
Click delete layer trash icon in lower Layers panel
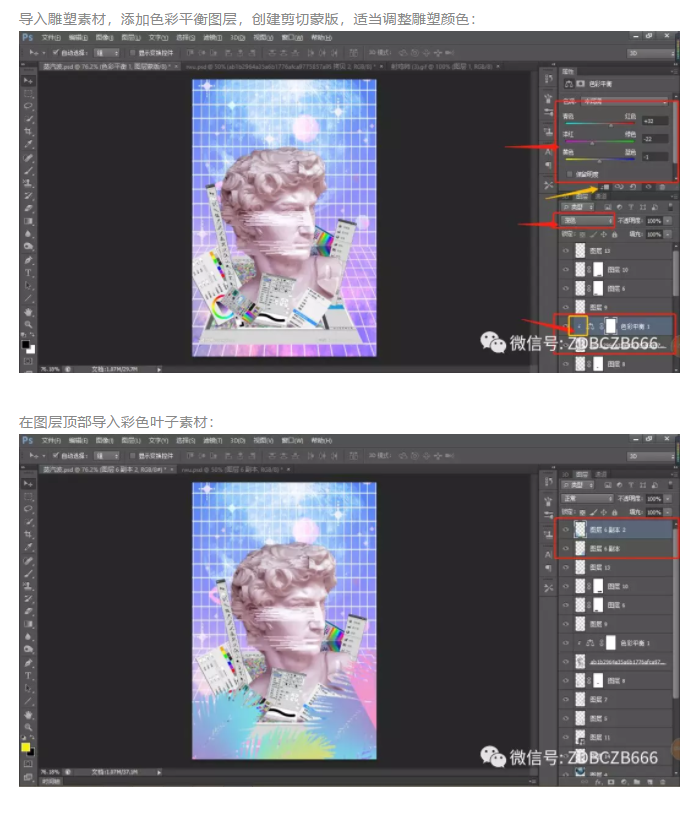[662, 782]
